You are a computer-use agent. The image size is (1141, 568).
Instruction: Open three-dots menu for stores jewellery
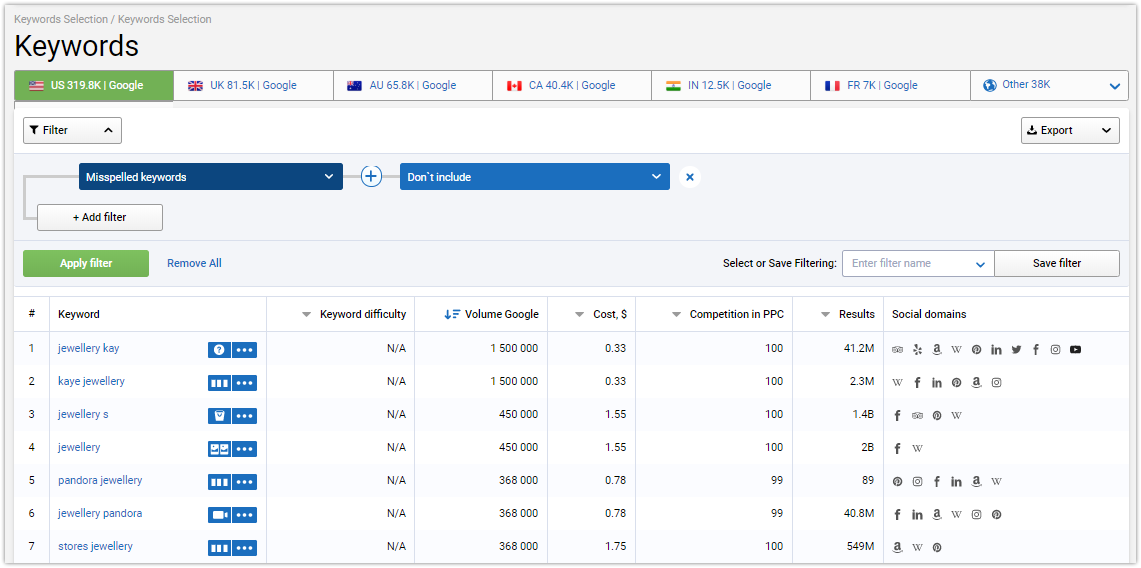244,548
